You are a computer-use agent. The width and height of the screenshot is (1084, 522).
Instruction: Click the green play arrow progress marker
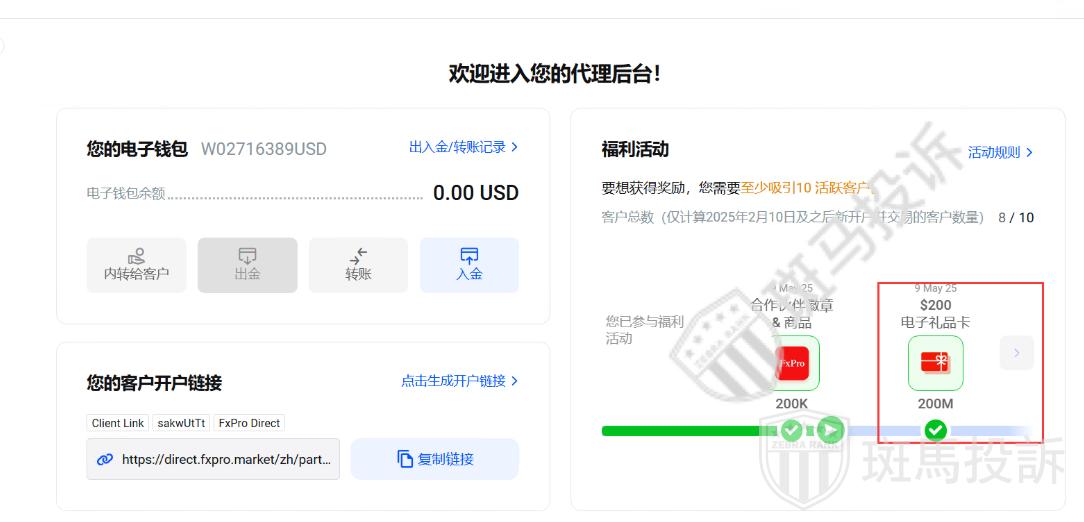[830, 430]
